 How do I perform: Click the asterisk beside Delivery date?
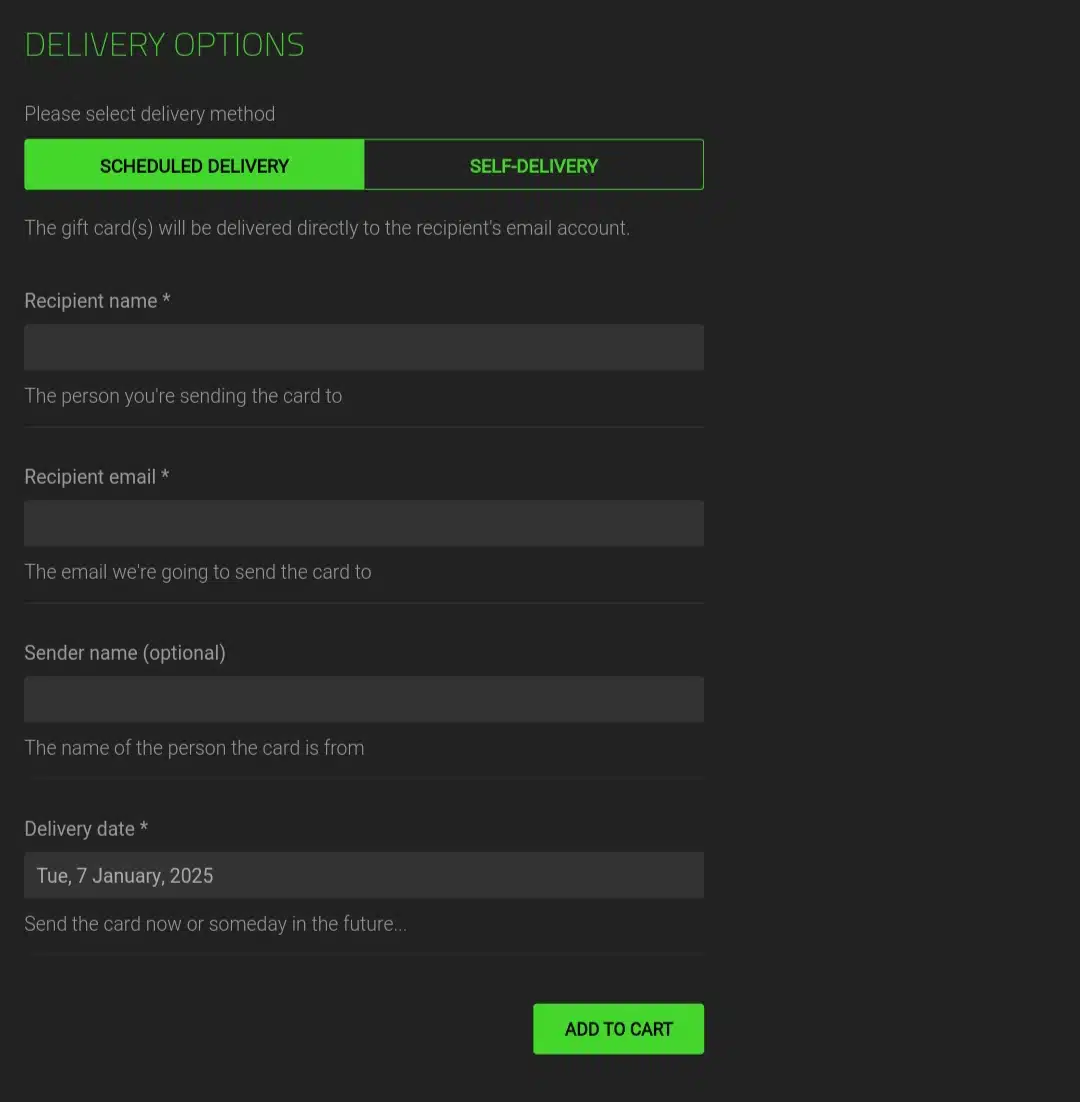pyautogui.click(x=144, y=826)
